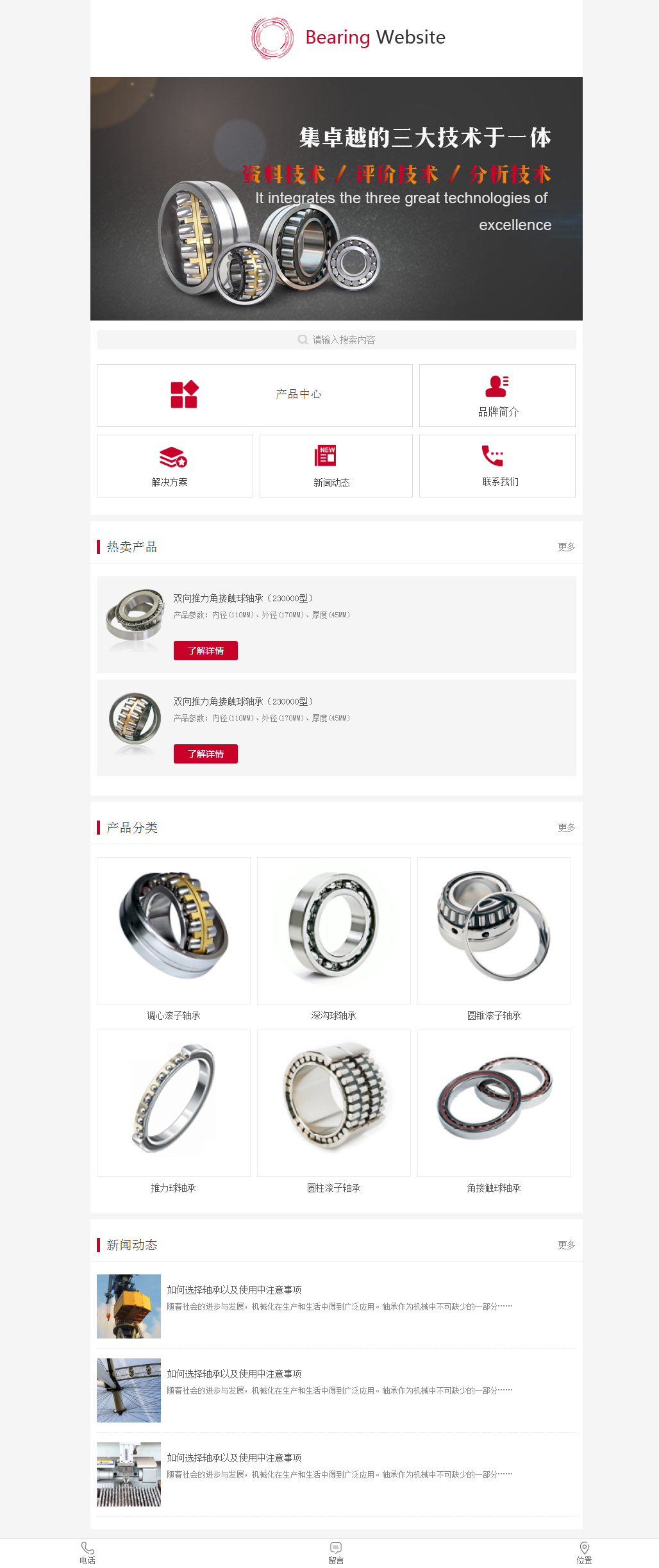Open 联系我们 phone icon
The image size is (659, 1568).
(x=492, y=455)
